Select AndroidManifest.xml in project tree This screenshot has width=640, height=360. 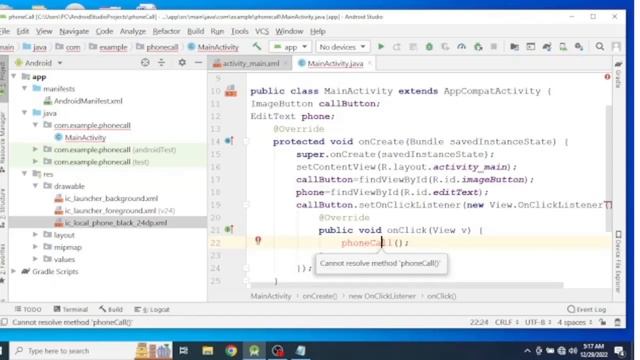(88, 101)
